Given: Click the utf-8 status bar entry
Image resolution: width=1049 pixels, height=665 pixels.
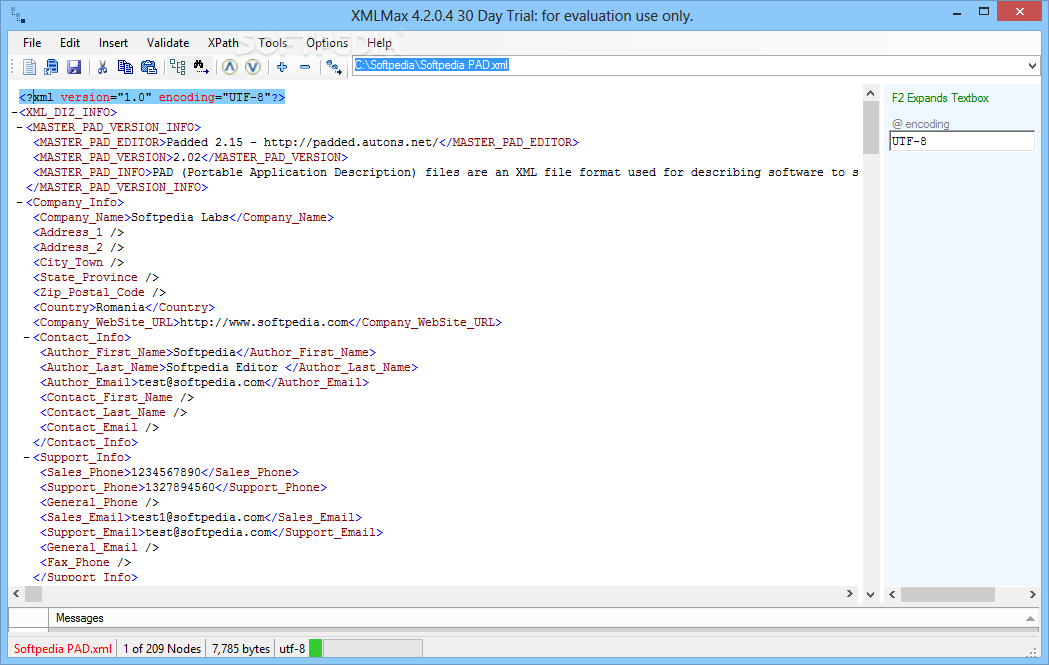Looking at the screenshot, I should click(x=292, y=648).
